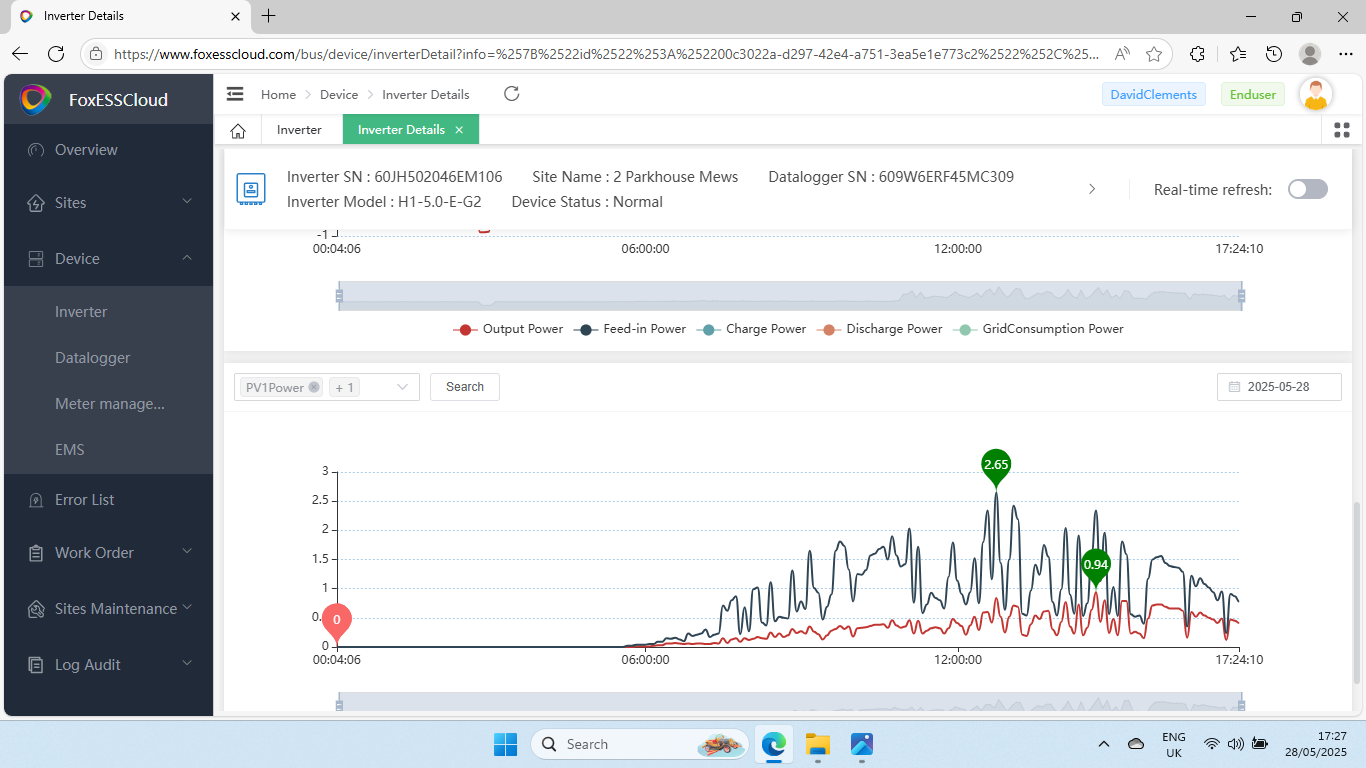Toggle Feed-in Power series in legend
The width and height of the screenshot is (1366, 768).
tap(630, 329)
